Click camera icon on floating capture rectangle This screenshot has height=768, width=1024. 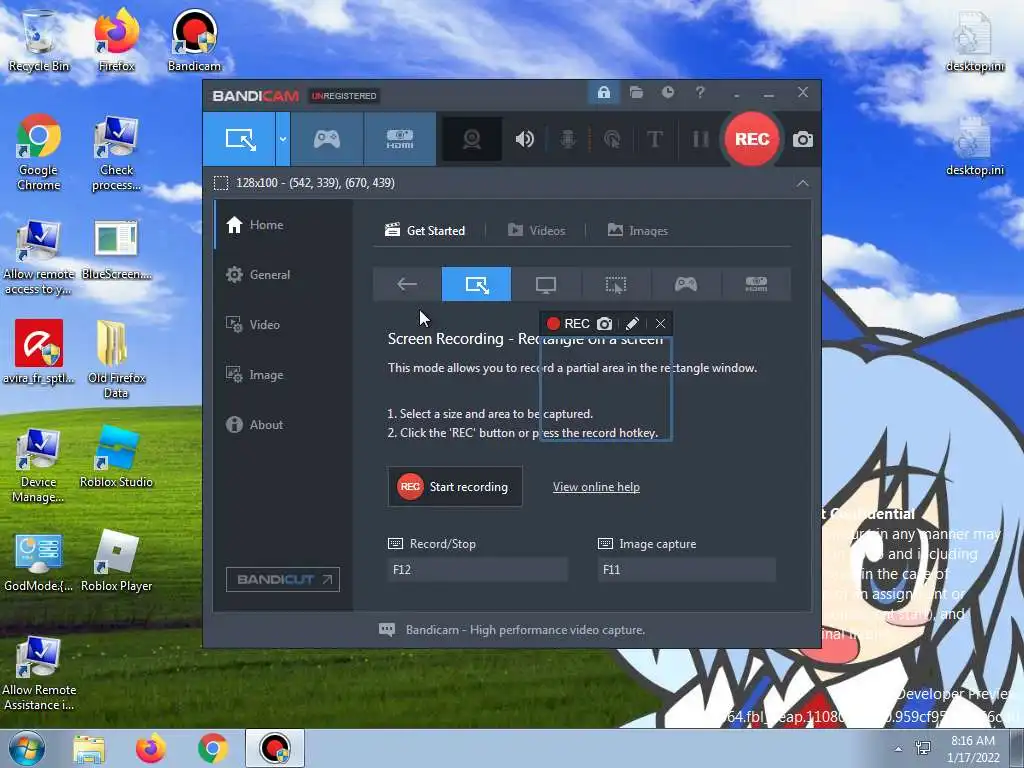click(605, 324)
